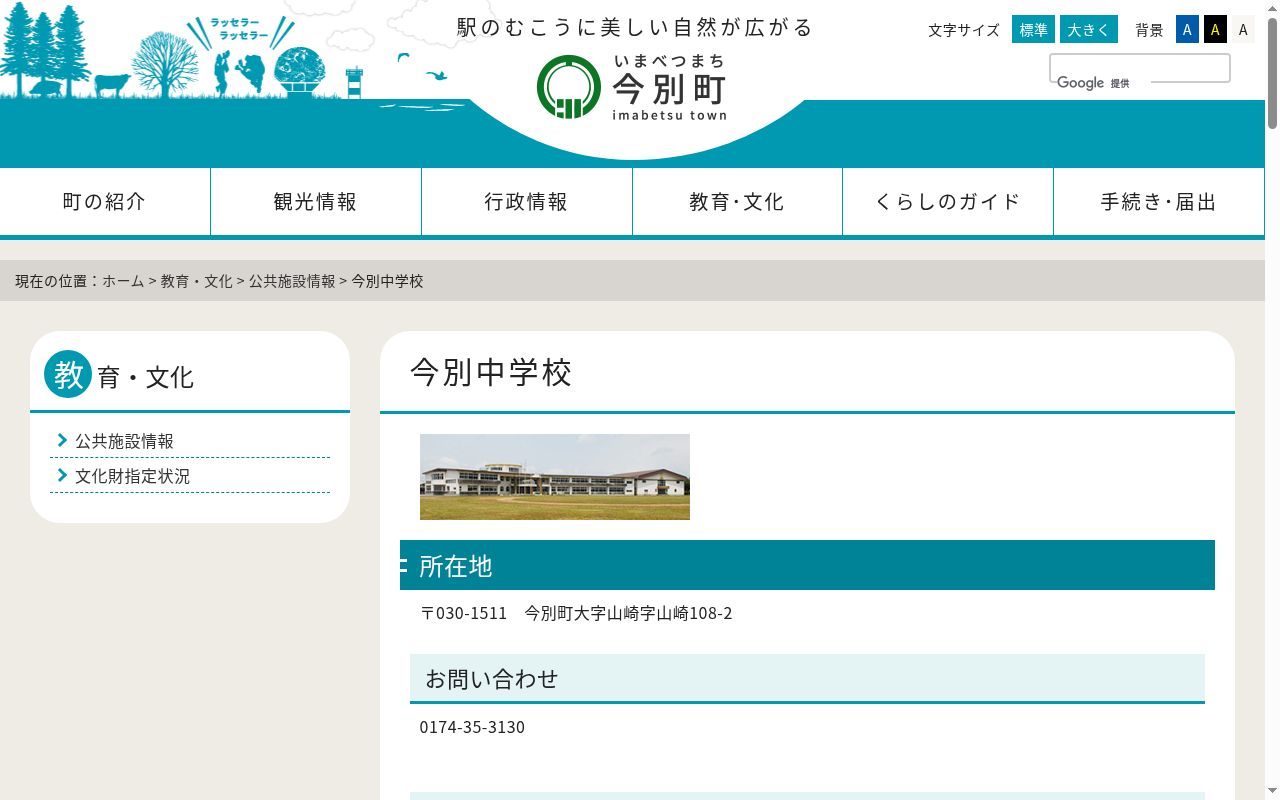
Task: Open the 手続き･届出 menu
Action: (x=1159, y=202)
